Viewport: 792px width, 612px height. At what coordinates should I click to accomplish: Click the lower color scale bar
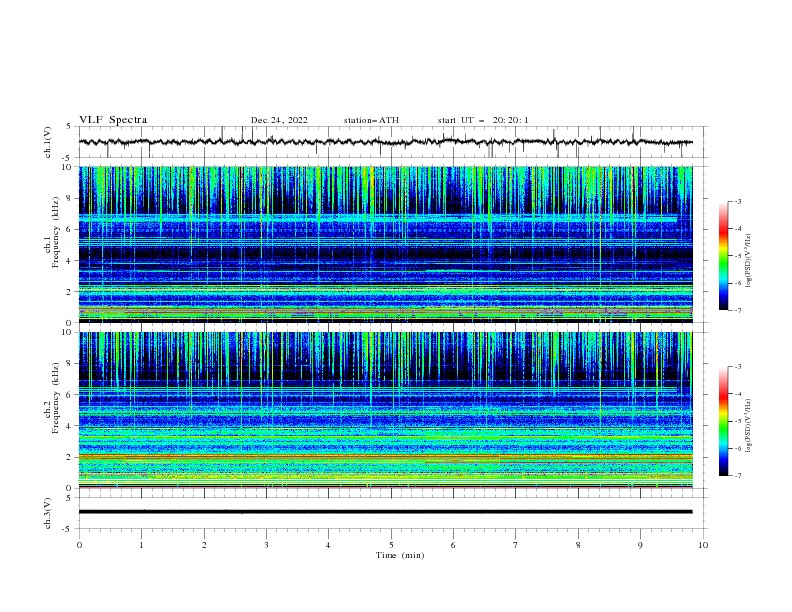click(723, 421)
